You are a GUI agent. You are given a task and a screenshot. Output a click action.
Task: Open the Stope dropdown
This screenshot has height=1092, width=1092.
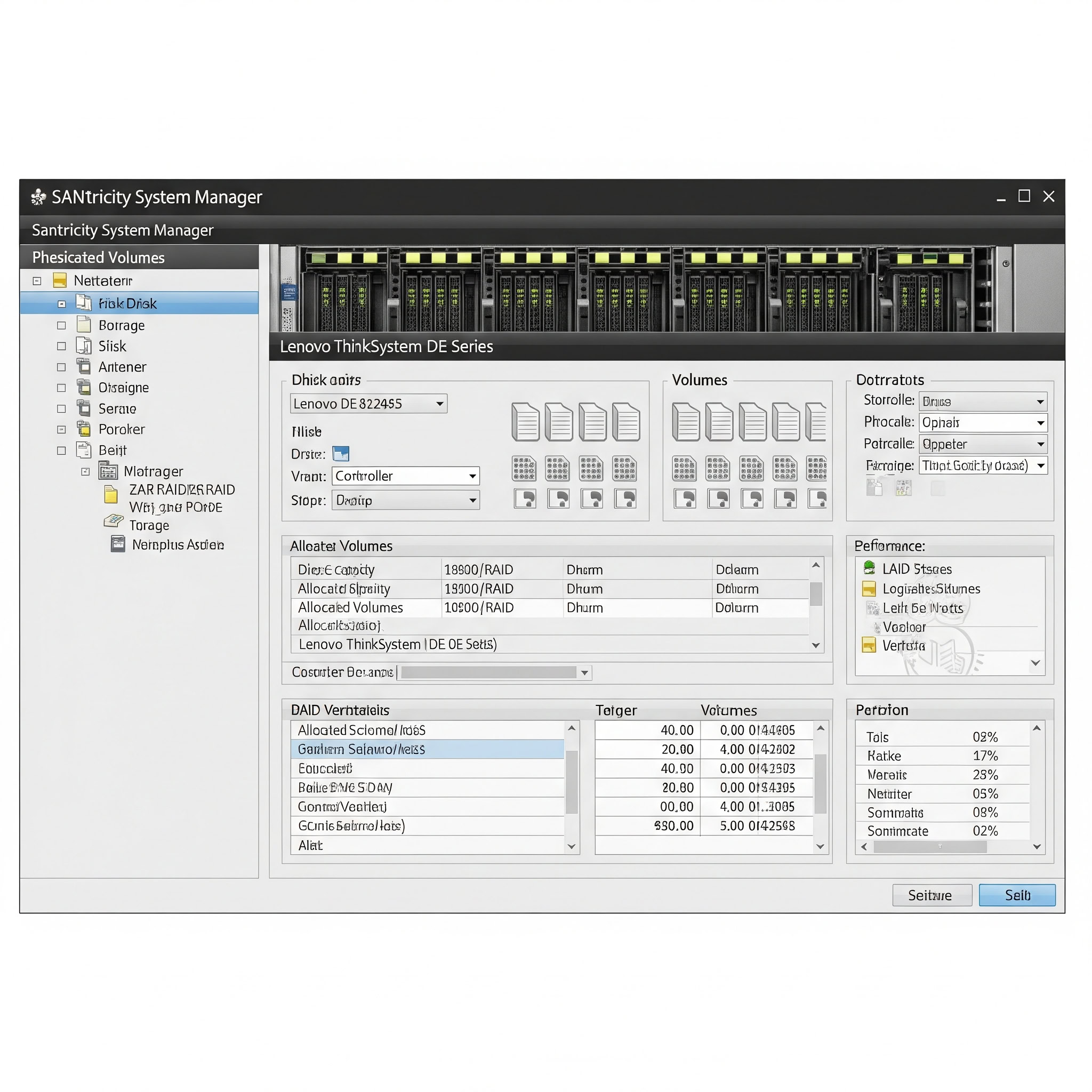click(406, 500)
